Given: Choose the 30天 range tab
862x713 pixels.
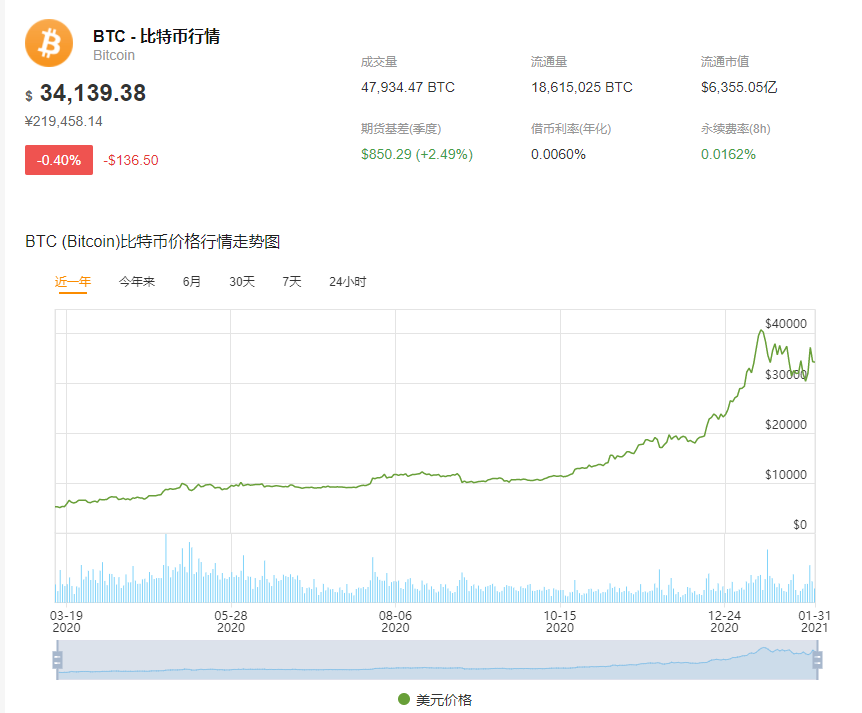Looking at the screenshot, I should click(x=242, y=282).
